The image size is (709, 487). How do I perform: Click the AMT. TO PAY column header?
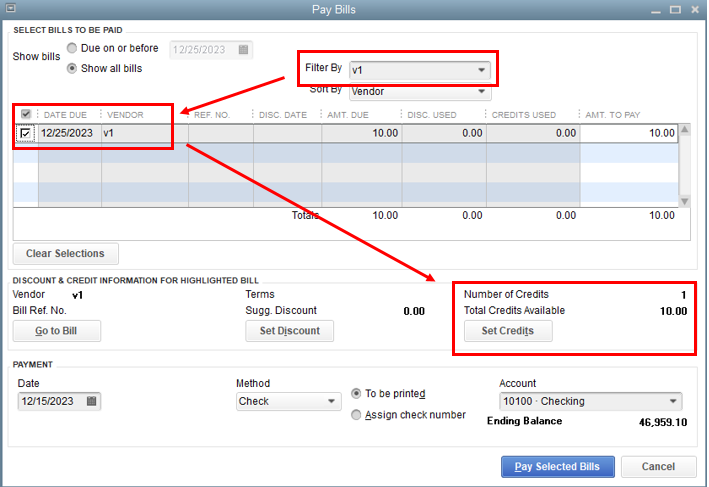(x=613, y=115)
